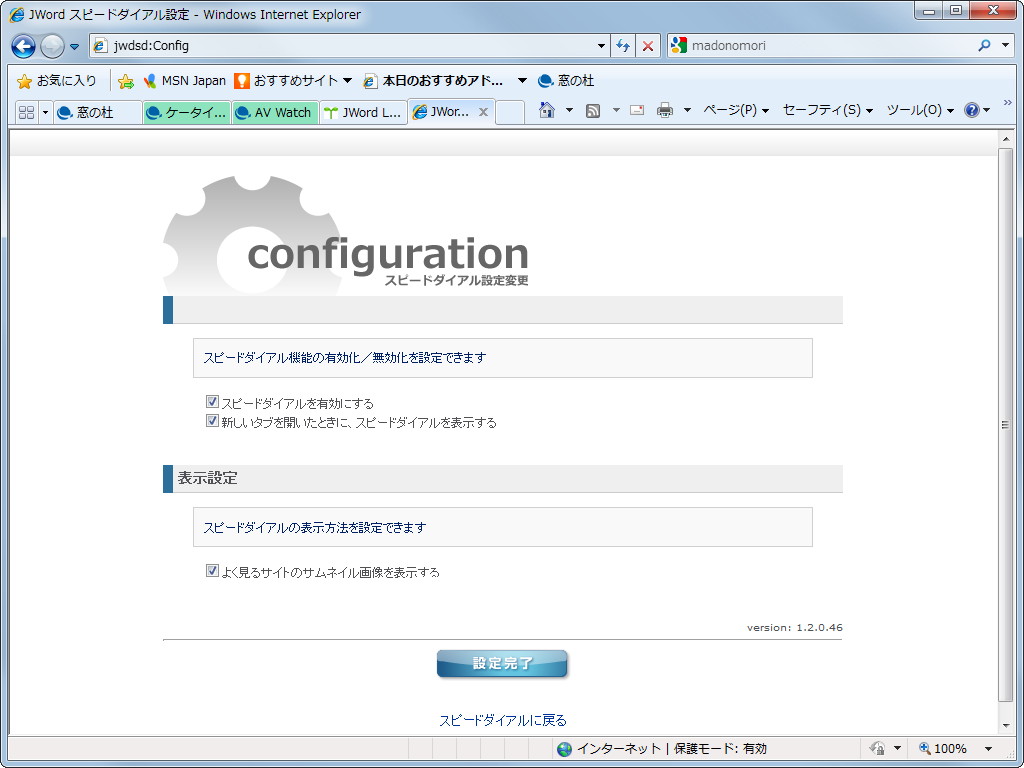Screen dimensions: 1024x768
Task: Toggle 新しいタブを開いたときに checkbox
Action: (x=212, y=421)
